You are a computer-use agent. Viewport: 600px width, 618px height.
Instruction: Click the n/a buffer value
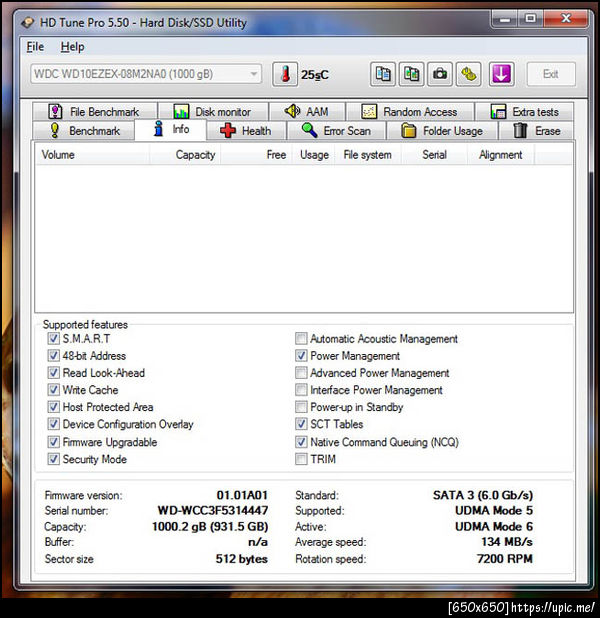coord(258,542)
